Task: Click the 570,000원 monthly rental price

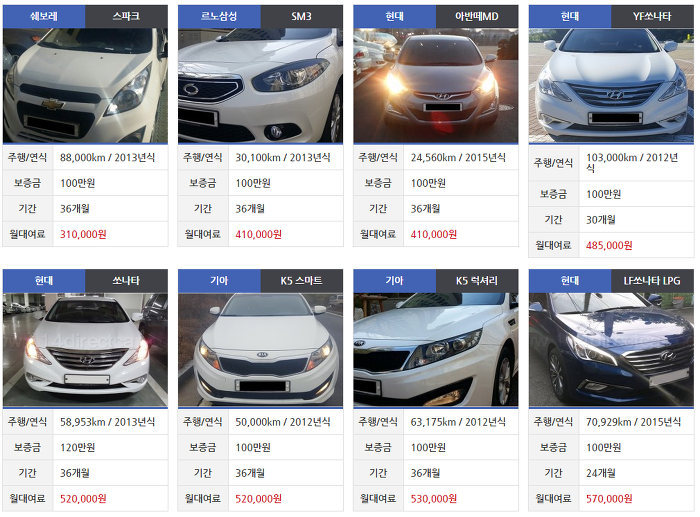Action: [x=609, y=498]
